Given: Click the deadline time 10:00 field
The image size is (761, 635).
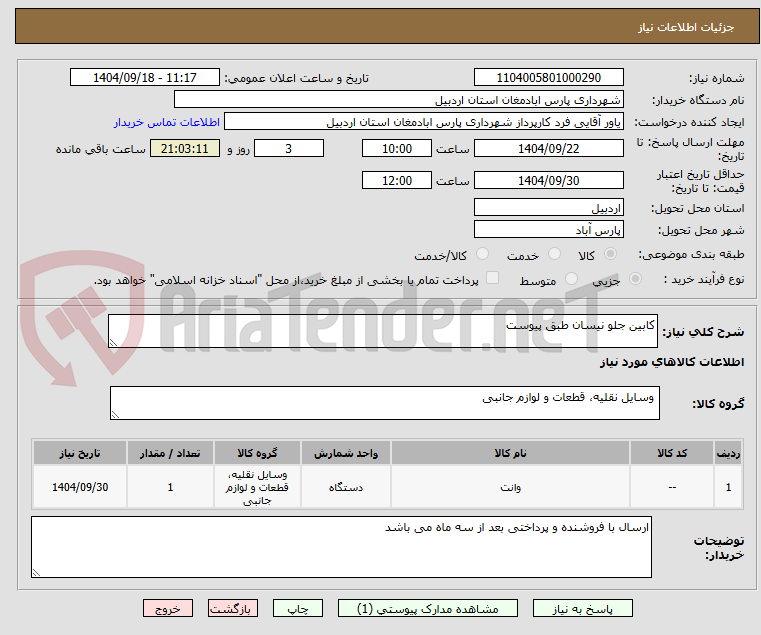Looking at the screenshot, I should point(397,148).
